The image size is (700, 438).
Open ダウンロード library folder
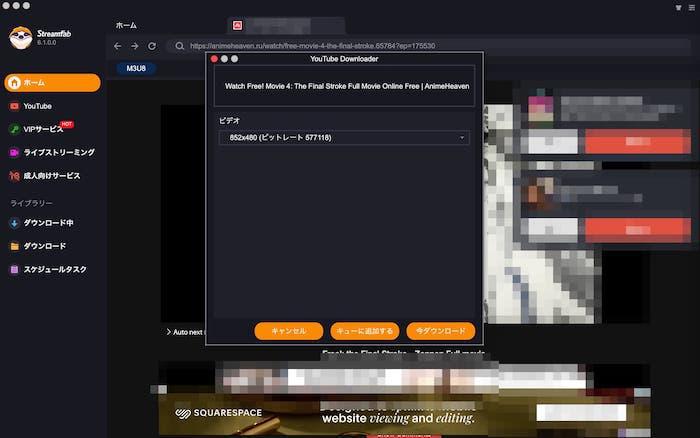(x=45, y=246)
